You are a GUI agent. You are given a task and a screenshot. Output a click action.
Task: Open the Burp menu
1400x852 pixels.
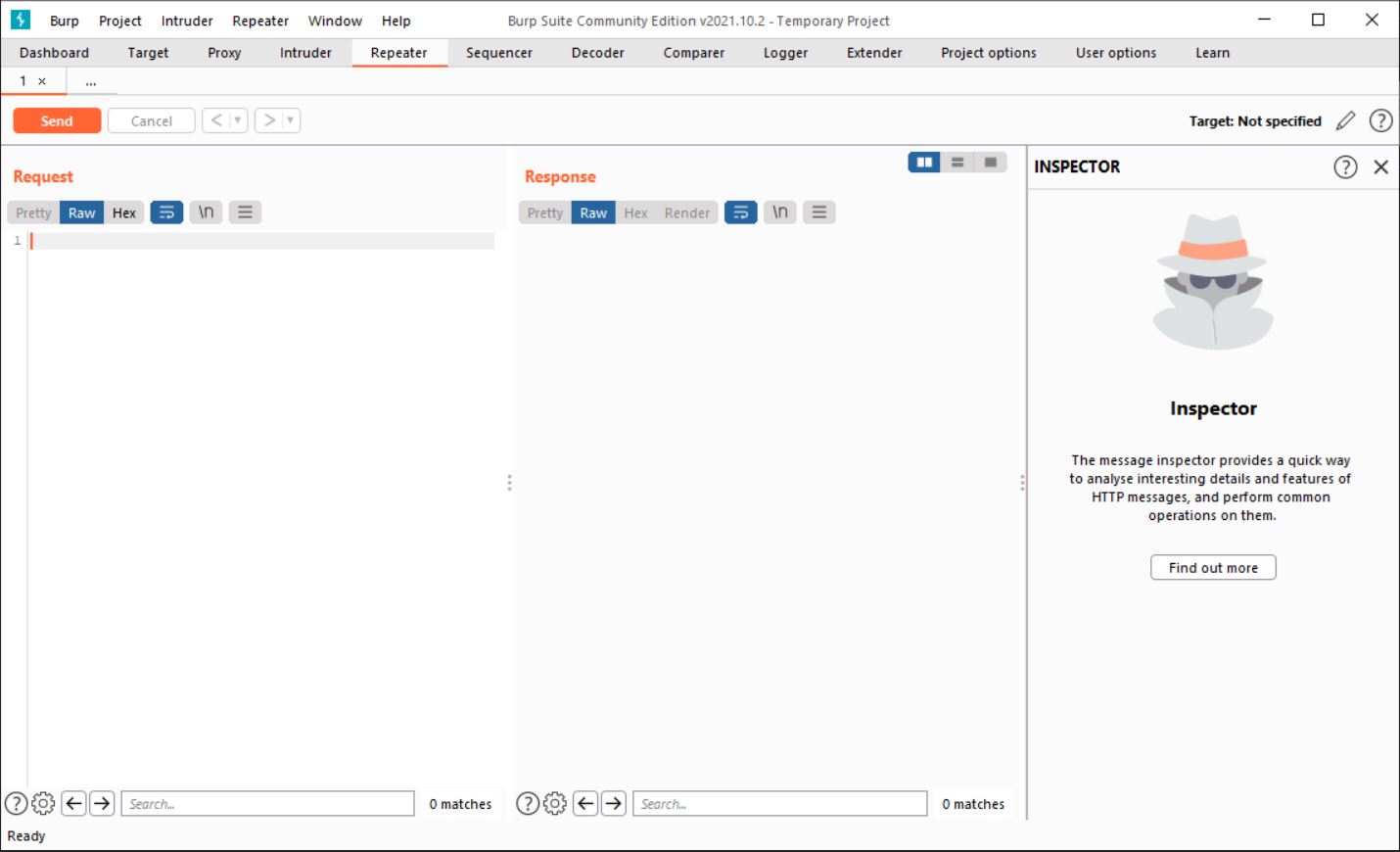point(65,21)
